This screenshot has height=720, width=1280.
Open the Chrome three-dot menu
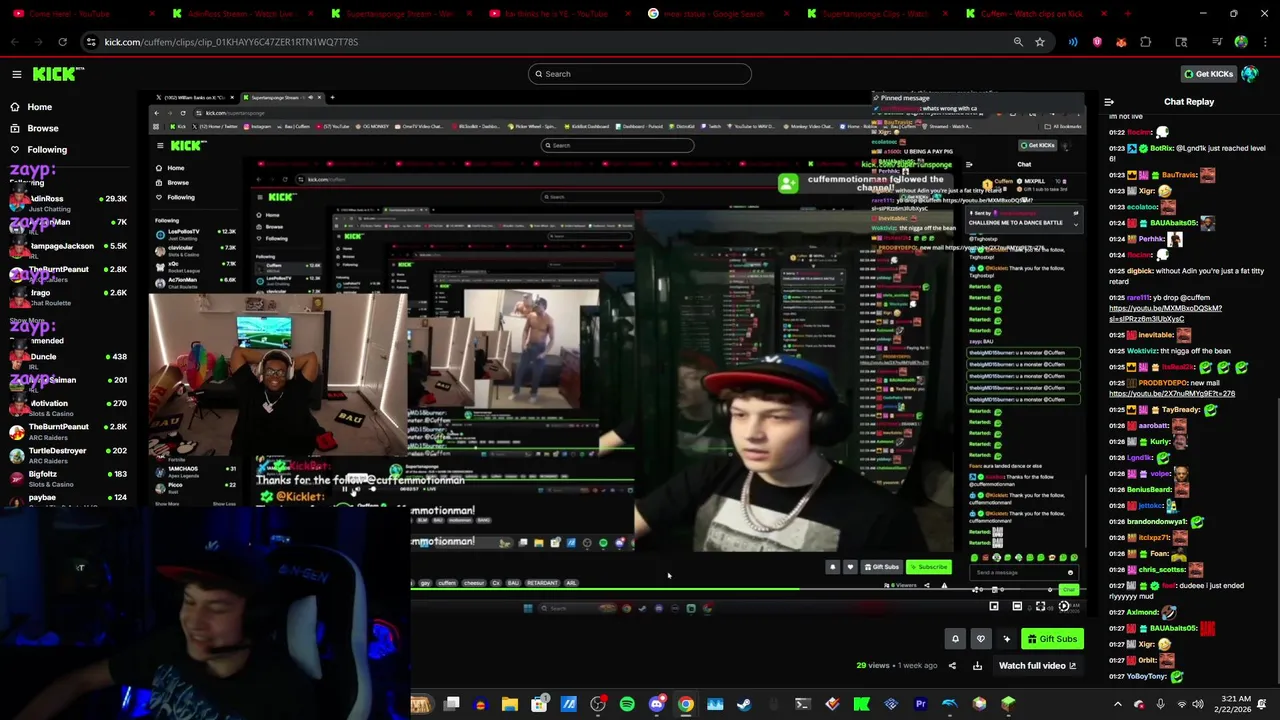[1265, 42]
